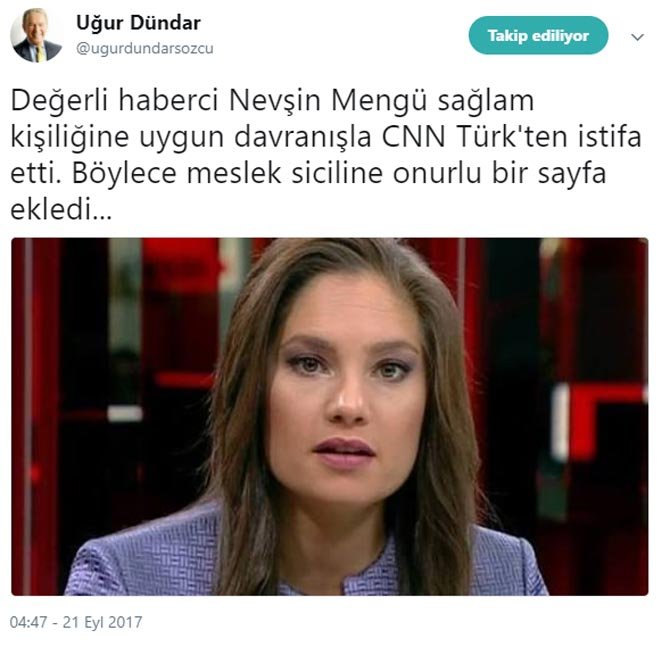The image size is (670, 647).
Task: Click the 21 Eyl date in the timestamp
Action: click(81, 622)
